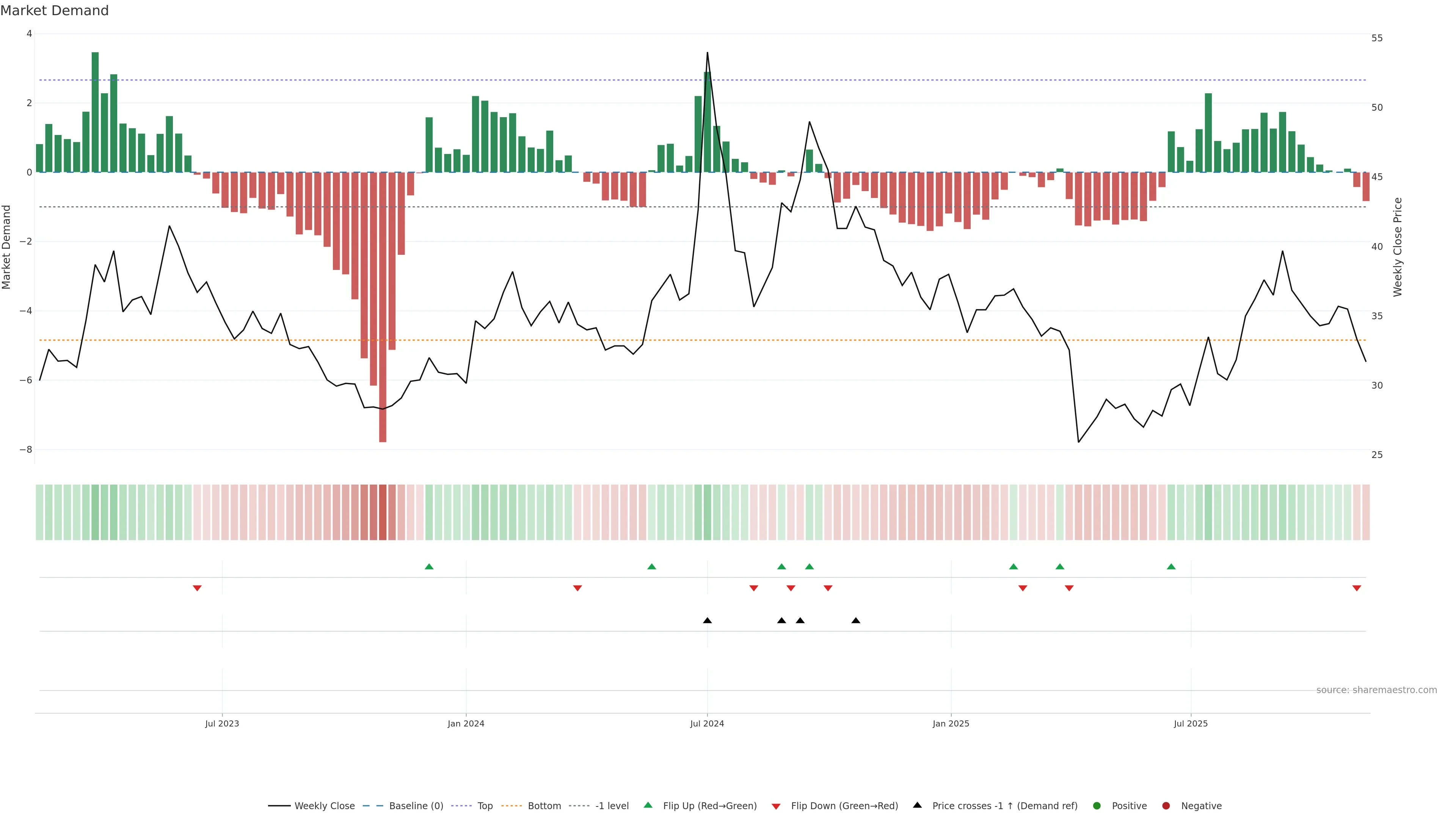
Task: Click the -1 level legend item
Action: click(612, 806)
